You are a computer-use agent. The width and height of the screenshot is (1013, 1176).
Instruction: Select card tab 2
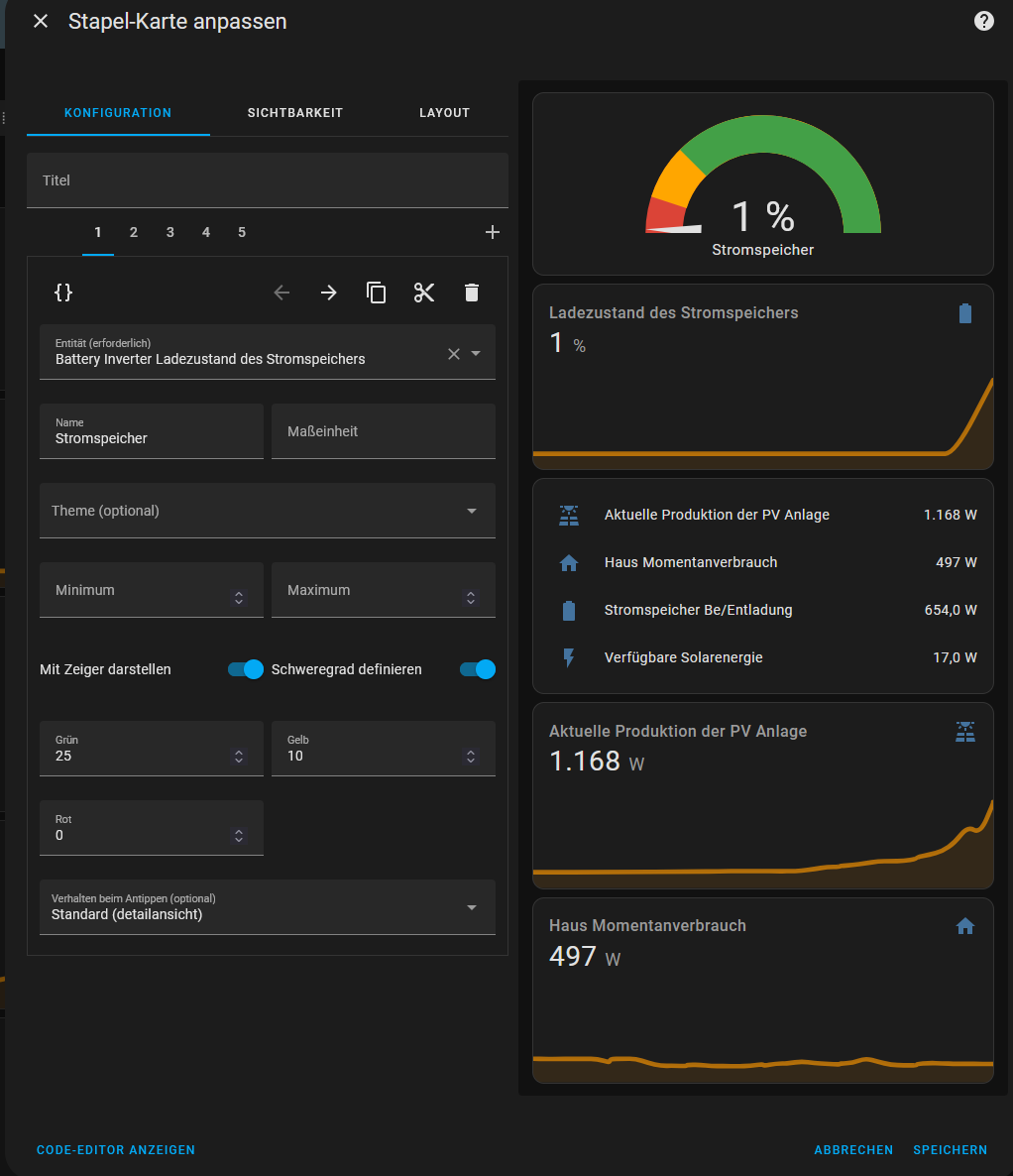click(x=134, y=232)
